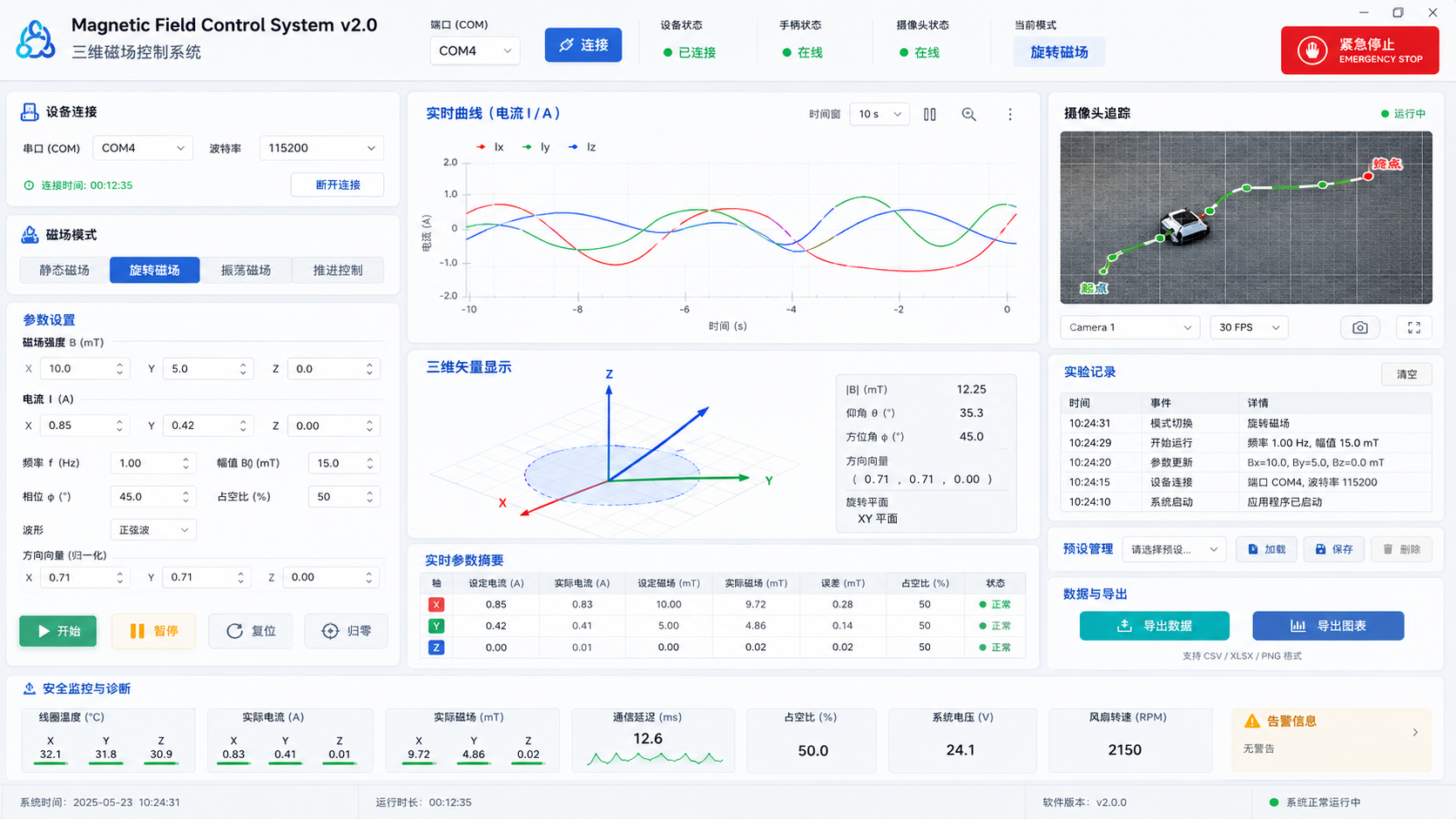Click the red X axis badge
1456x819 pixels.
point(436,604)
